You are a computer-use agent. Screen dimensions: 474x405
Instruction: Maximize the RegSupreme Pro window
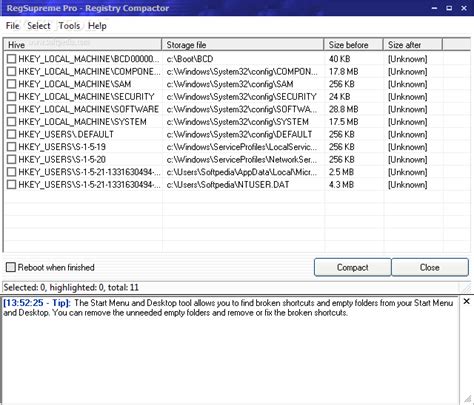click(449, 8)
